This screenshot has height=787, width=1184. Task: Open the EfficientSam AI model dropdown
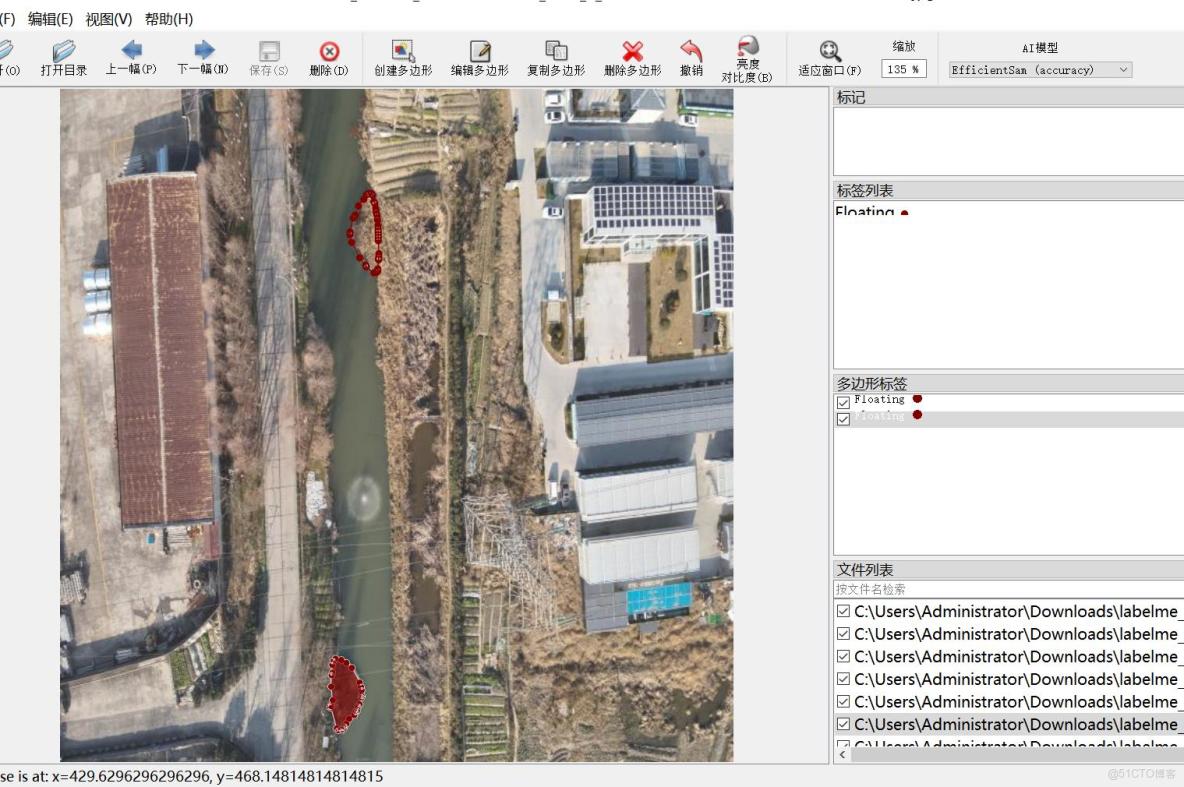tap(1040, 70)
